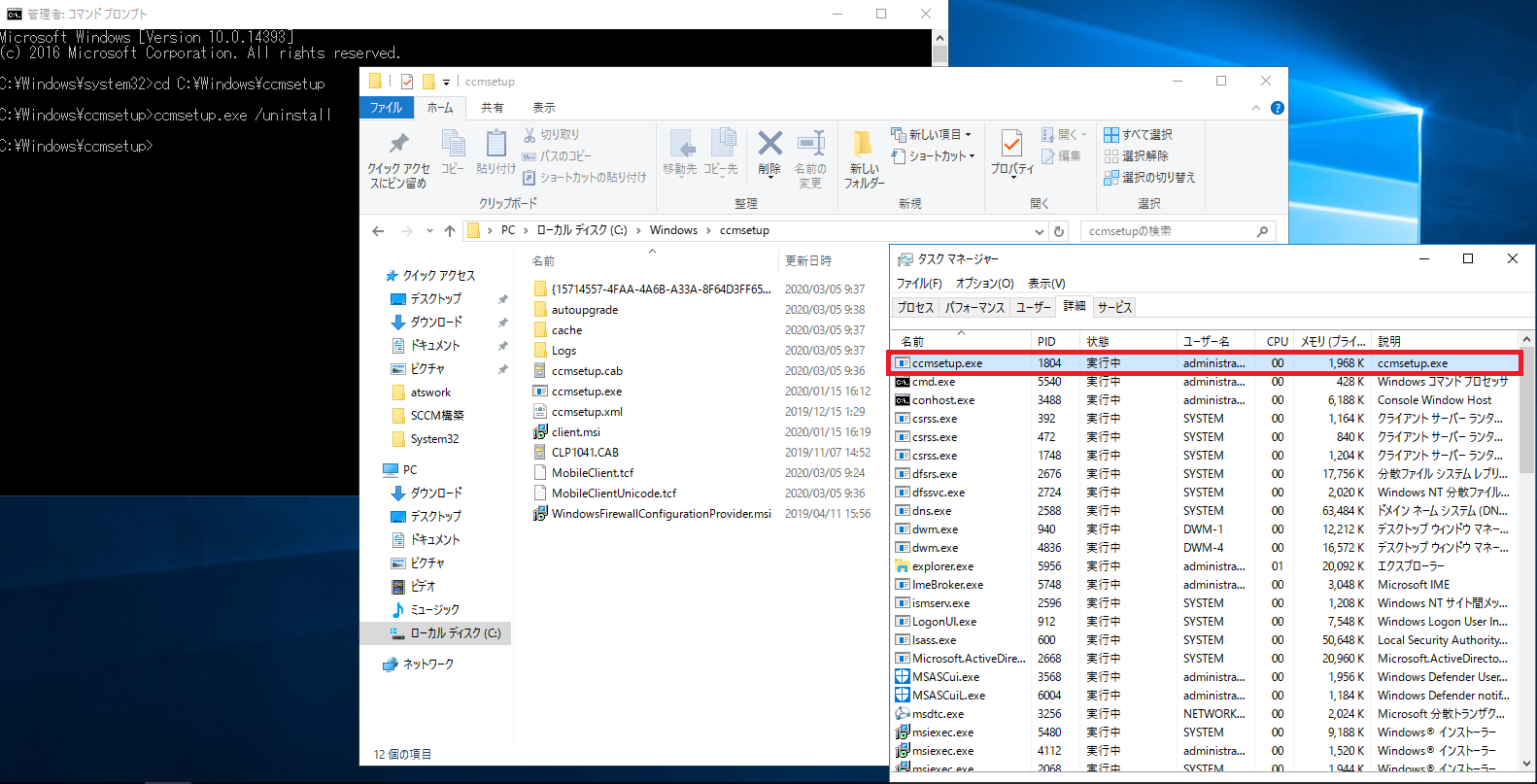Click the Copy to (コピー先) icon
The width and height of the screenshot is (1537, 784).
coord(722,144)
